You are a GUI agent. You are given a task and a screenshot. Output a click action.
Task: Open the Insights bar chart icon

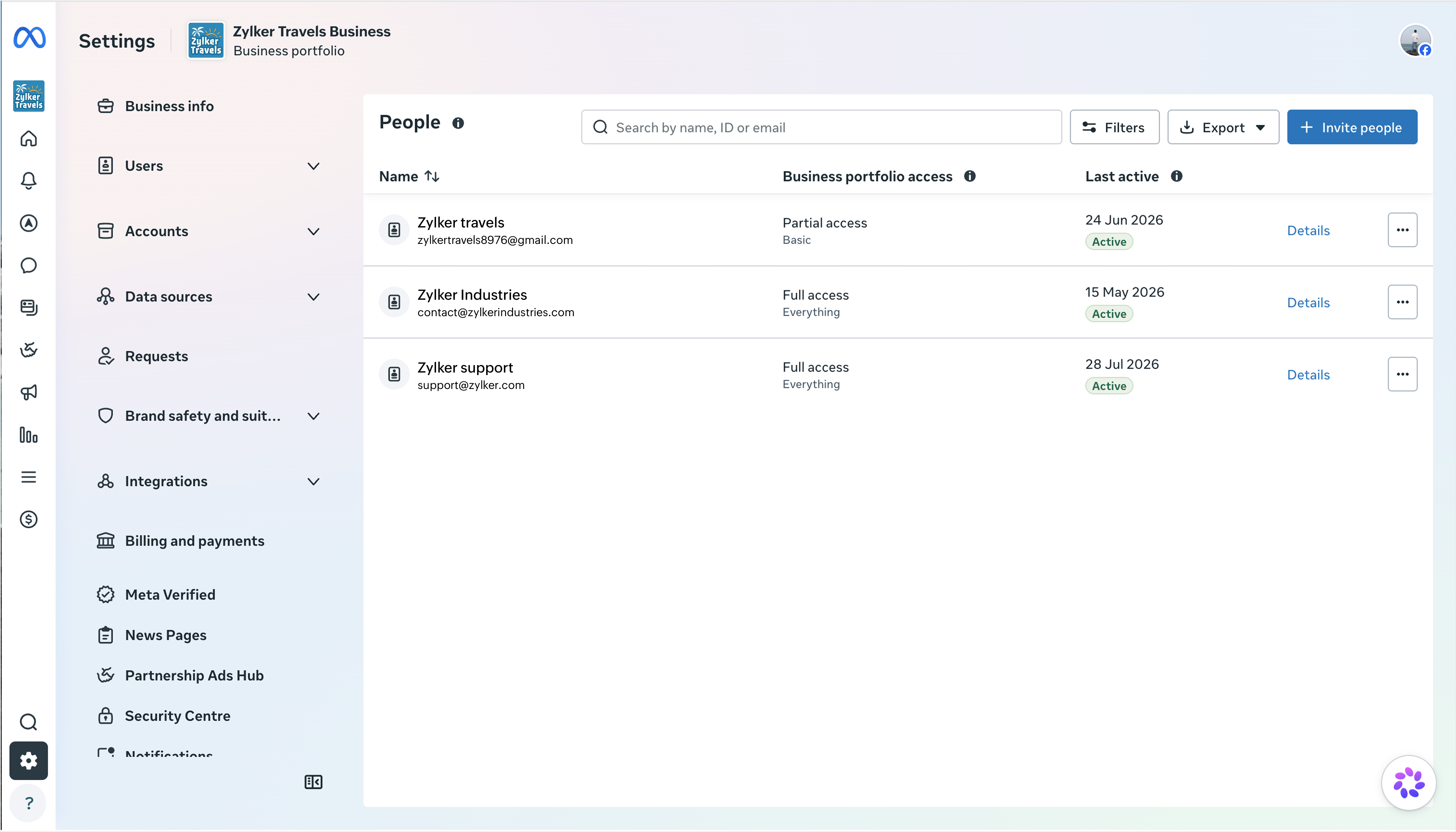point(29,435)
